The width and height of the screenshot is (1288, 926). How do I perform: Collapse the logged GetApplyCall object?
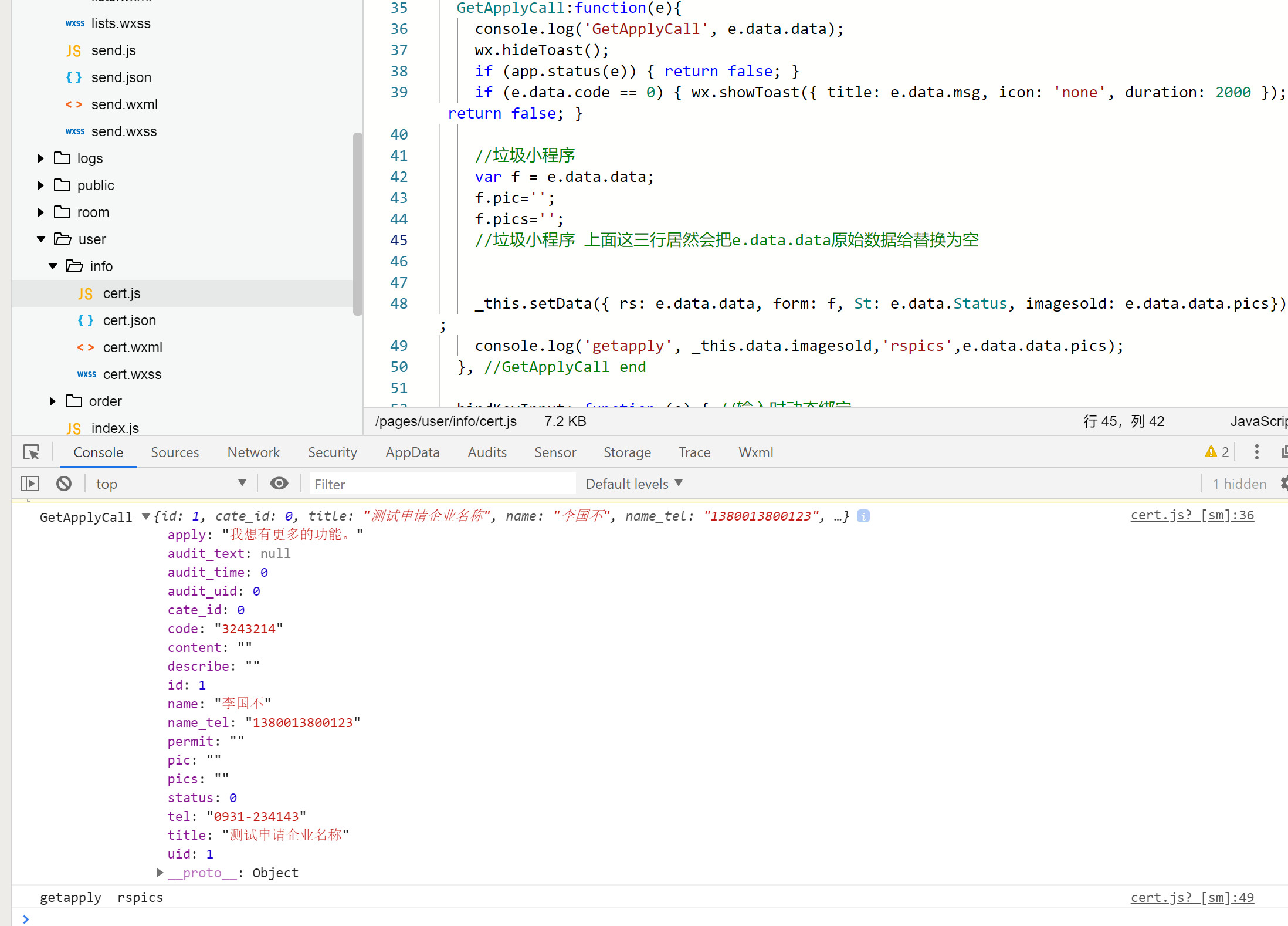coord(146,516)
